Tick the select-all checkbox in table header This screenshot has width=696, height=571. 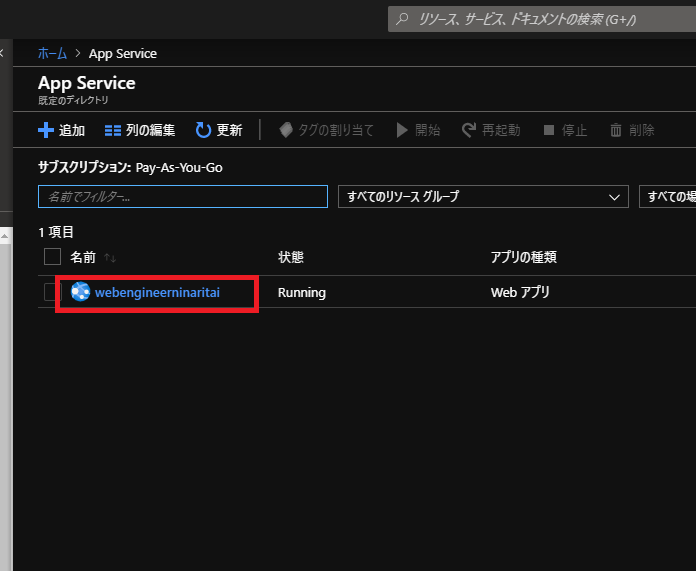(52, 257)
